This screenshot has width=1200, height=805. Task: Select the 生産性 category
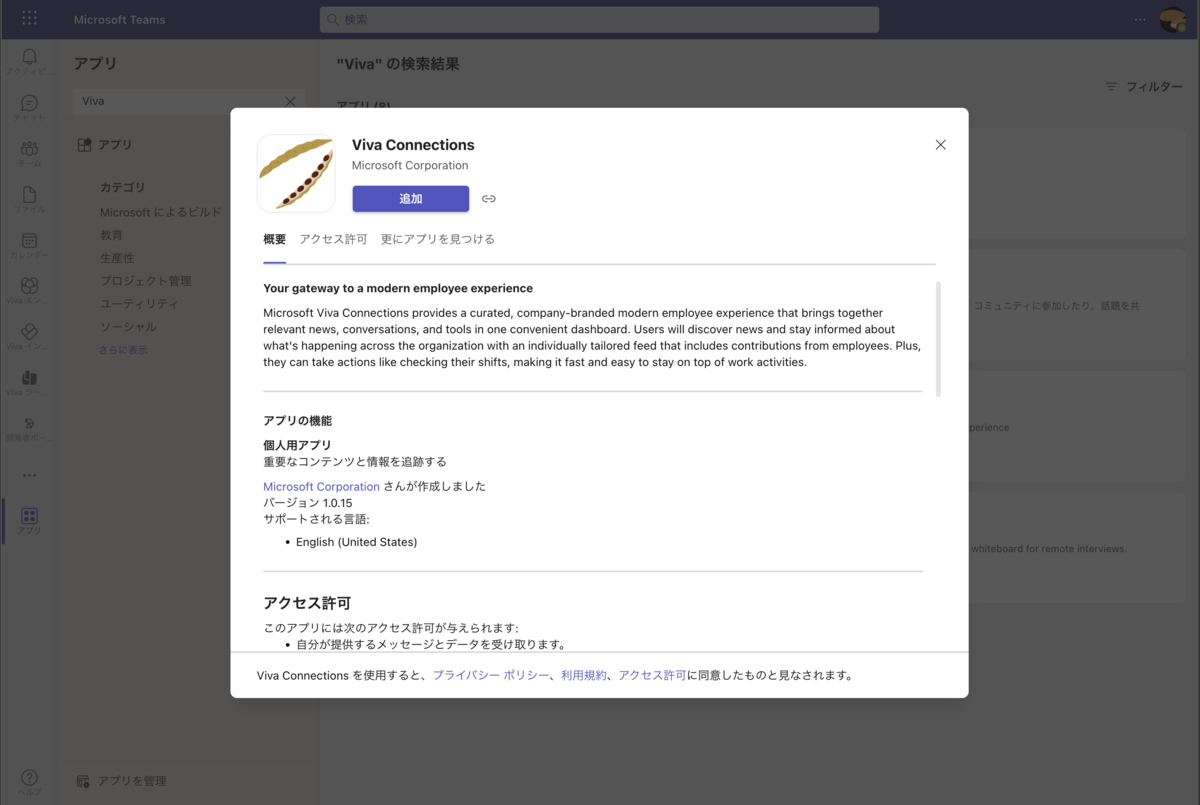[117, 258]
